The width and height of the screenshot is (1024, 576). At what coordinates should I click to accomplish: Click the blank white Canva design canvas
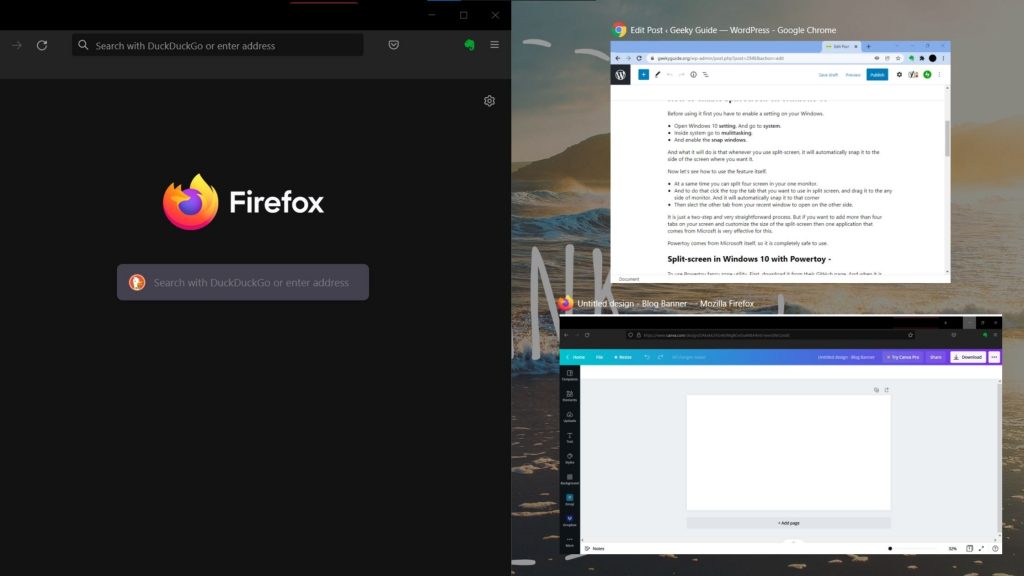pos(788,452)
